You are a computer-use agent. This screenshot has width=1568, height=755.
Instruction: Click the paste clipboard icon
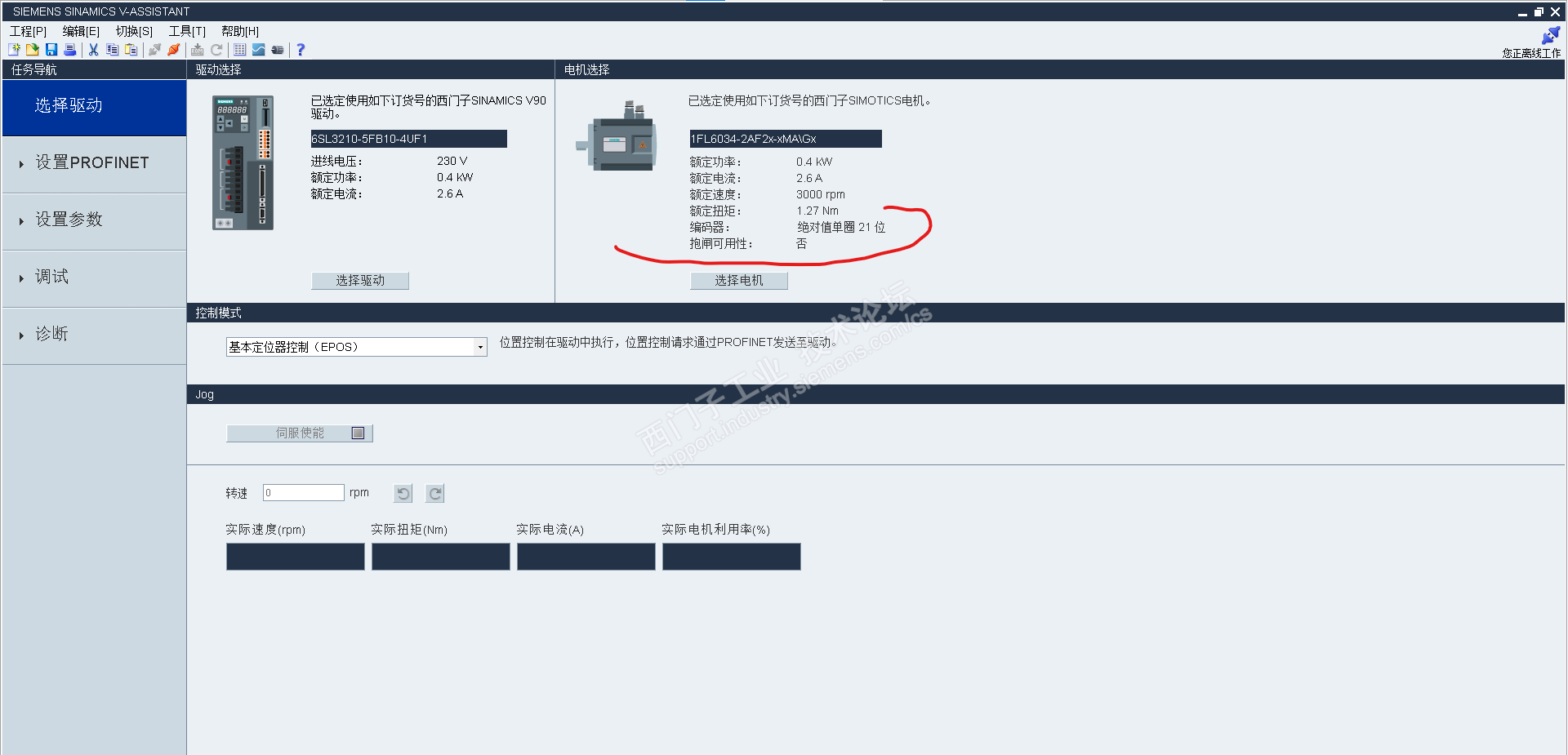(x=131, y=50)
